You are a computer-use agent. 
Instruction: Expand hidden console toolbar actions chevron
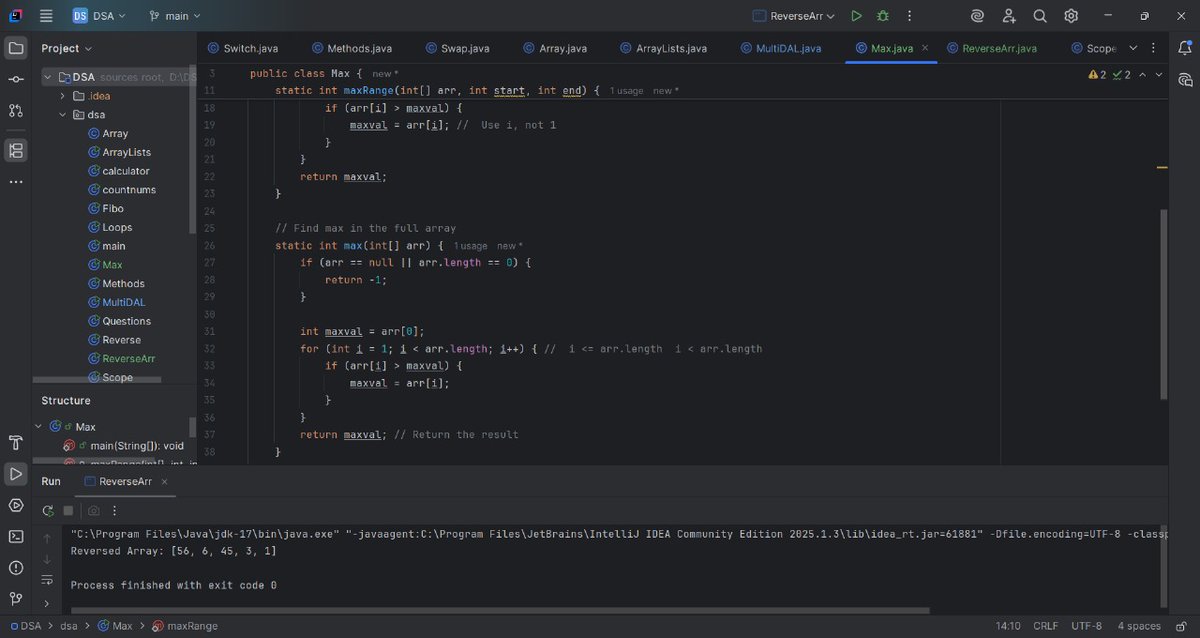47,603
